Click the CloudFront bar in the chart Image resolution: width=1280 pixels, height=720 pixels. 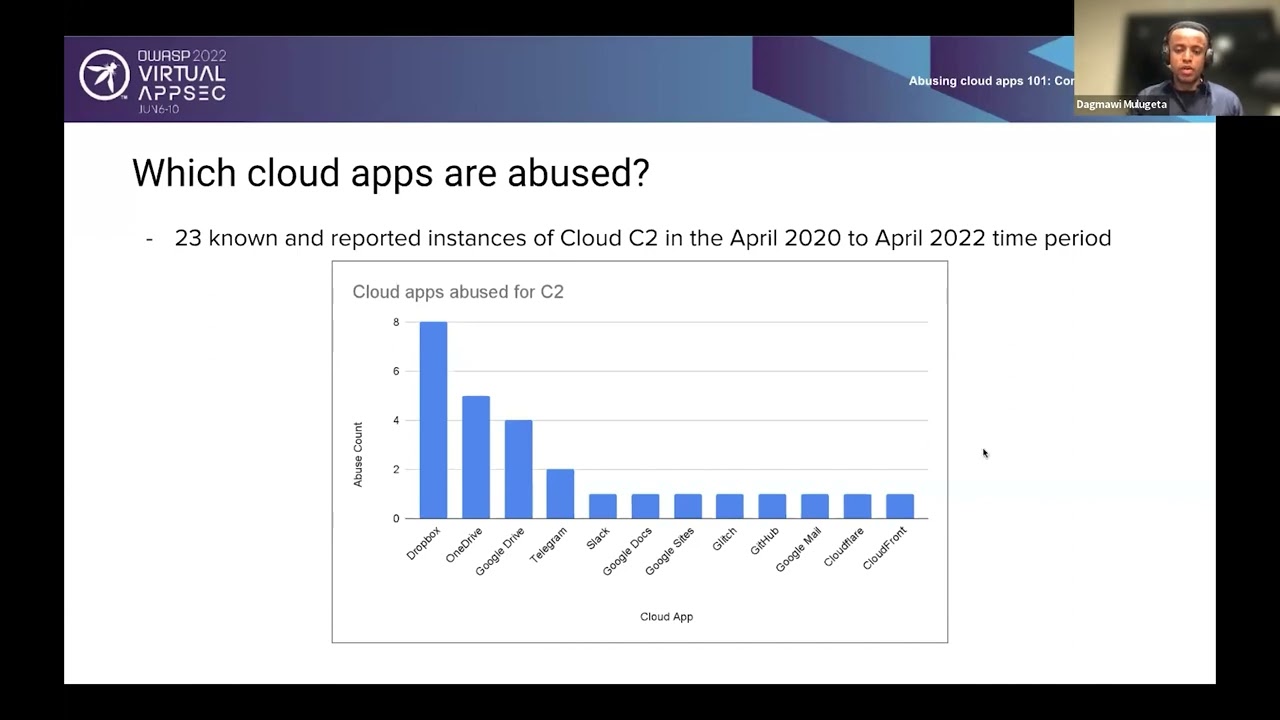coord(899,506)
